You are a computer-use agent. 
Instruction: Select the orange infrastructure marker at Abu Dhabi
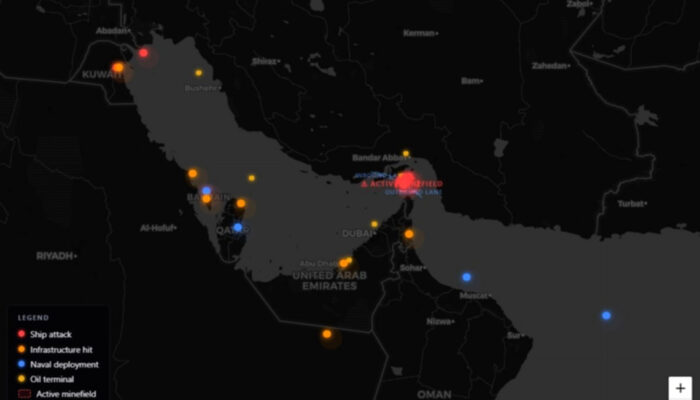click(343, 263)
